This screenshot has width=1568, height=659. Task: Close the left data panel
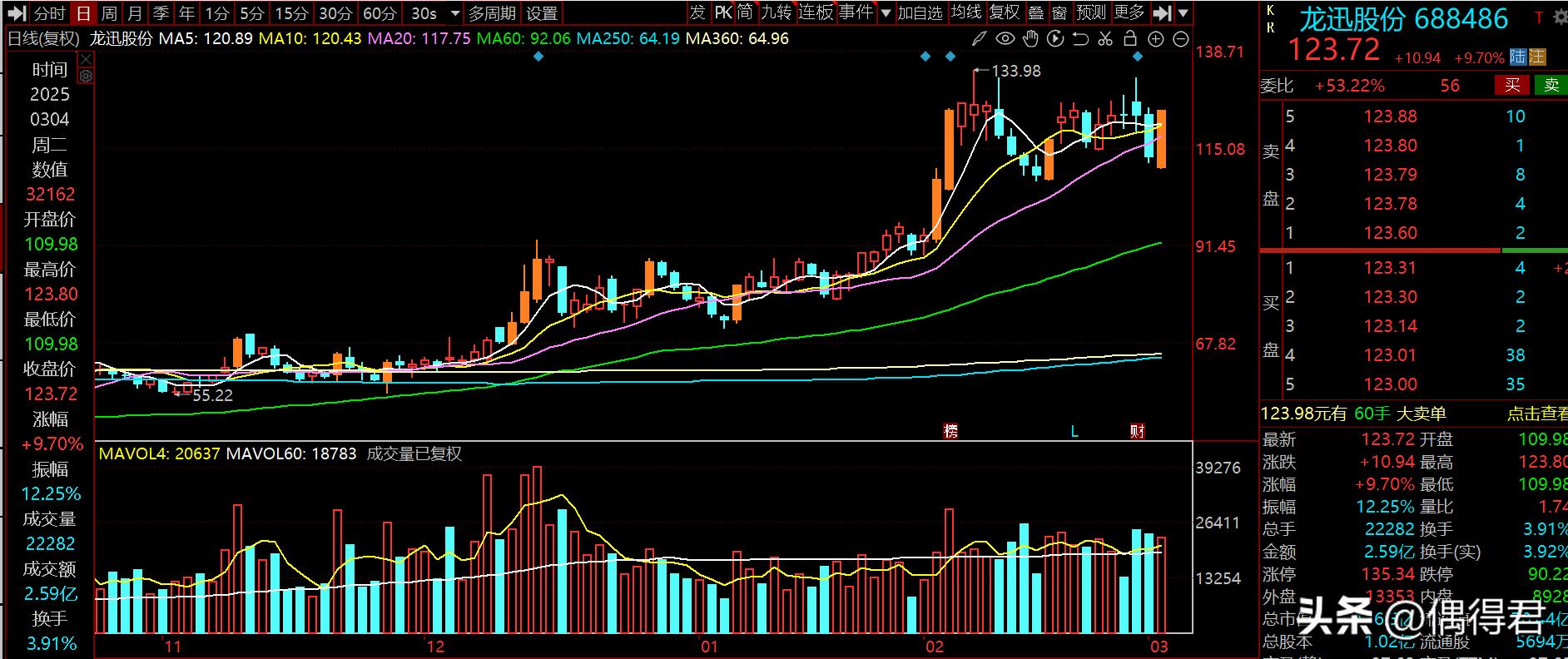point(86,59)
